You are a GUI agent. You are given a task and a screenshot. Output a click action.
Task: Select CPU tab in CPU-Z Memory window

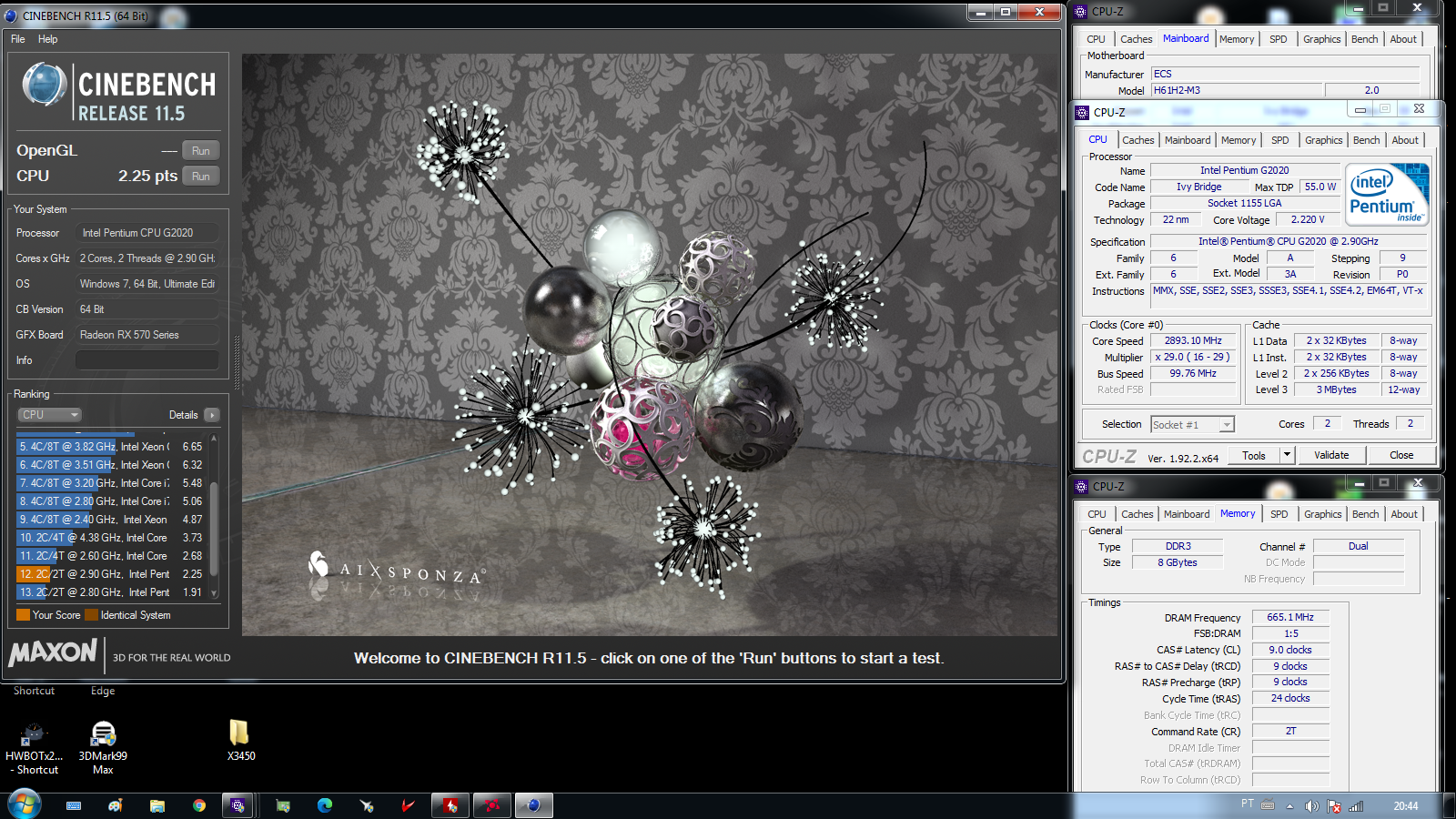point(1097,514)
